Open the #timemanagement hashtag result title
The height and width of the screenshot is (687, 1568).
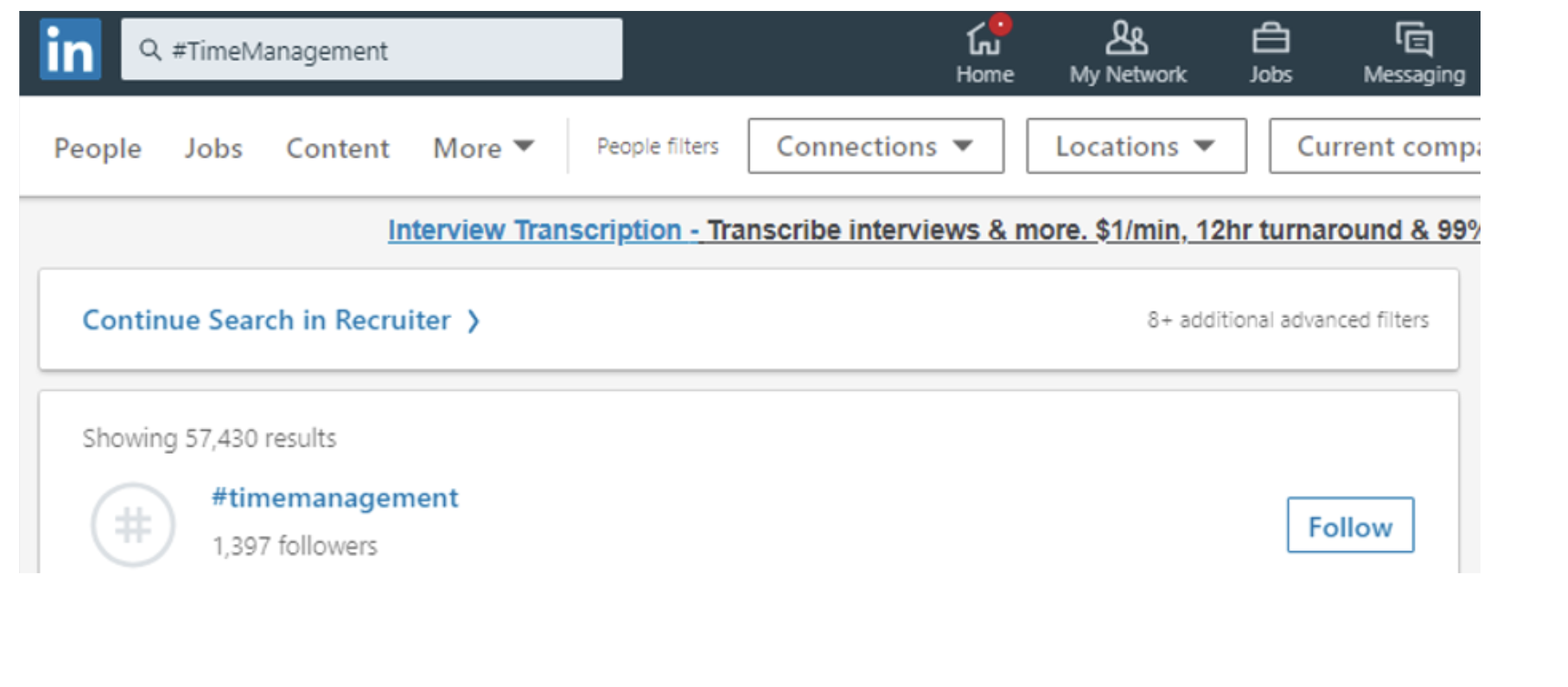(x=335, y=497)
